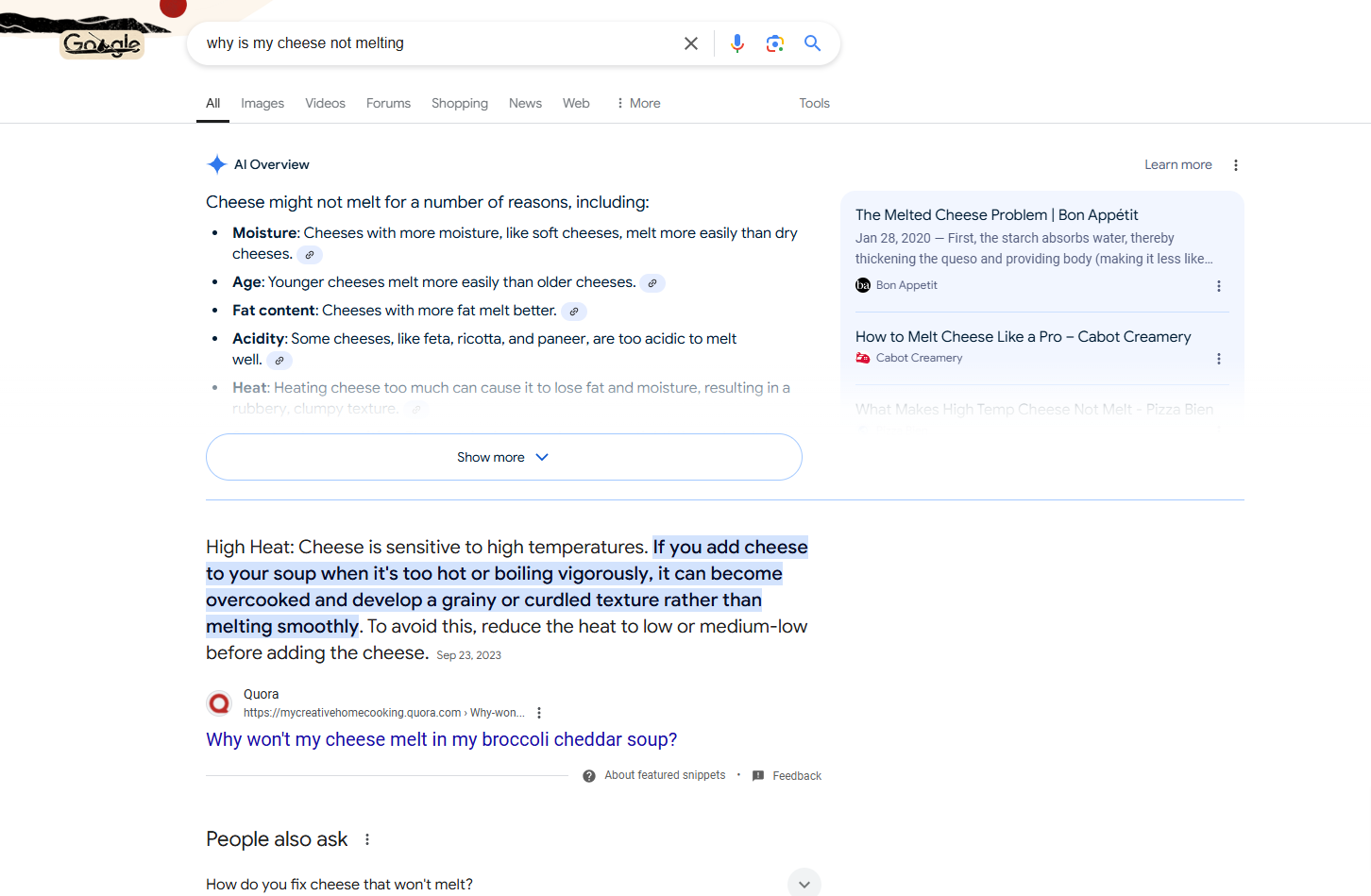Image resolution: width=1371 pixels, height=896 pixels.
Task: Click the source link icon beside the Age bullet
Action: [652, 283]
